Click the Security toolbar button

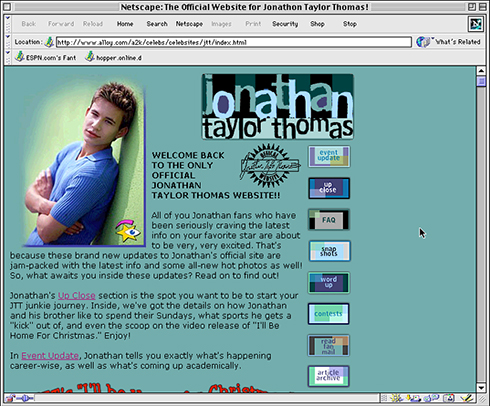tap(285, 24)
